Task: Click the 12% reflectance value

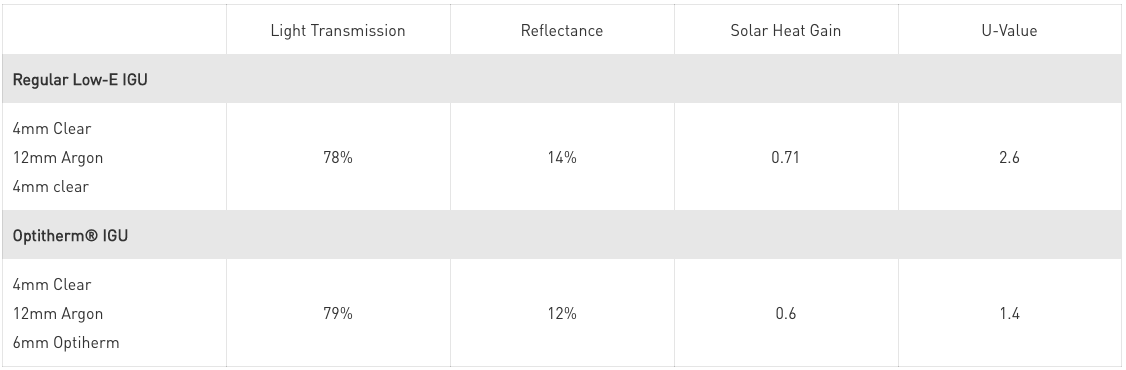Action: tap(562, 313)
